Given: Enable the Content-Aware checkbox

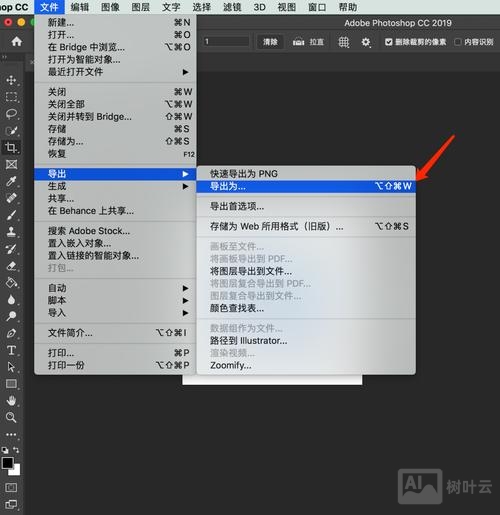Looking at the screenshot, I should click(458, 42).
